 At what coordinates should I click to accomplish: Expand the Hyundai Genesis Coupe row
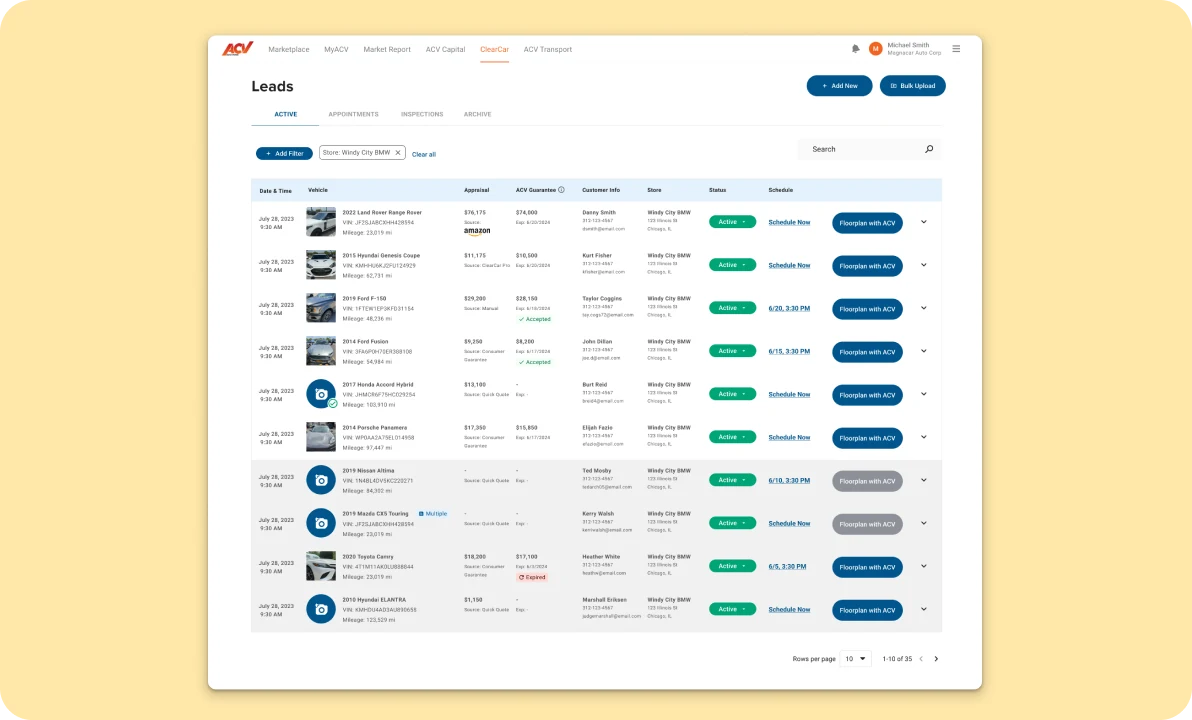[x=924, y=265]
